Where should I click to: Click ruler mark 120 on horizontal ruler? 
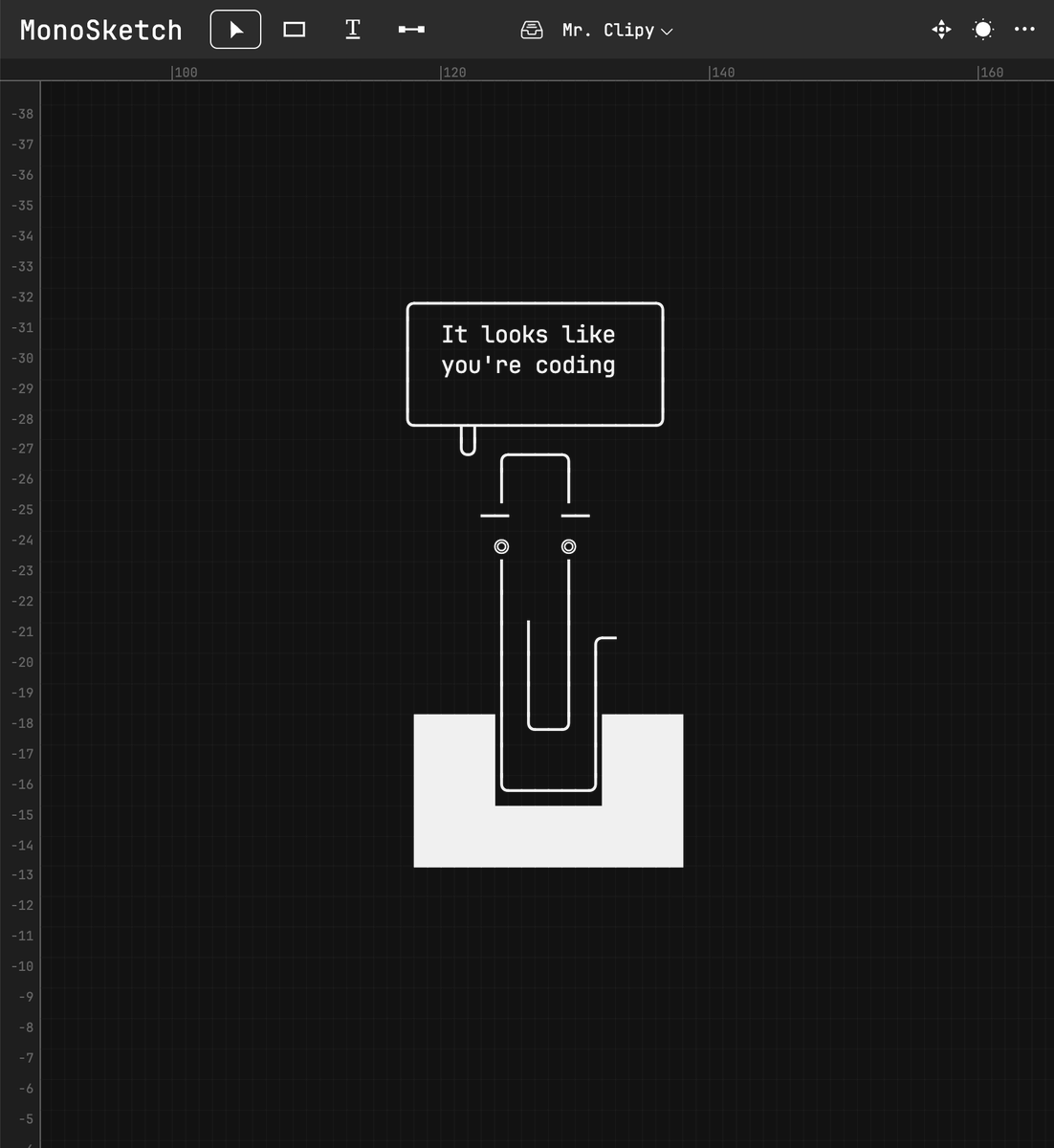click(x=454, y=72)
